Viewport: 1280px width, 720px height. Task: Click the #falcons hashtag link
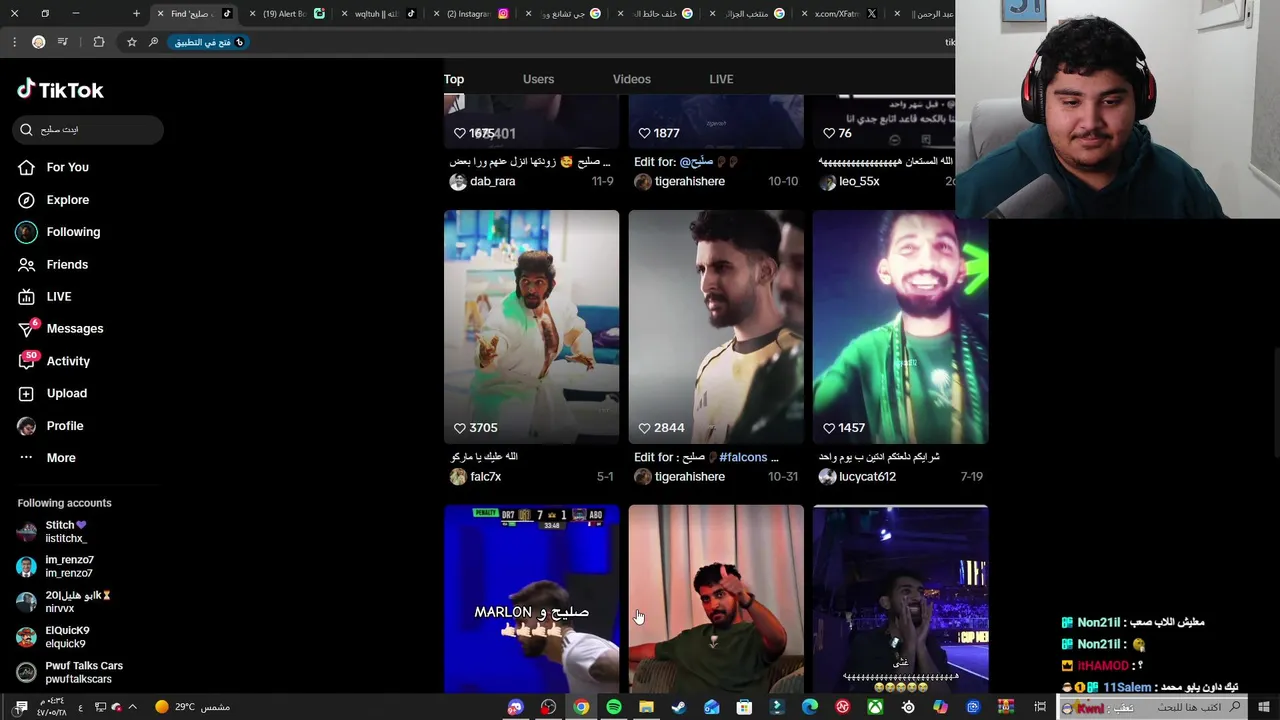[743, 457]
